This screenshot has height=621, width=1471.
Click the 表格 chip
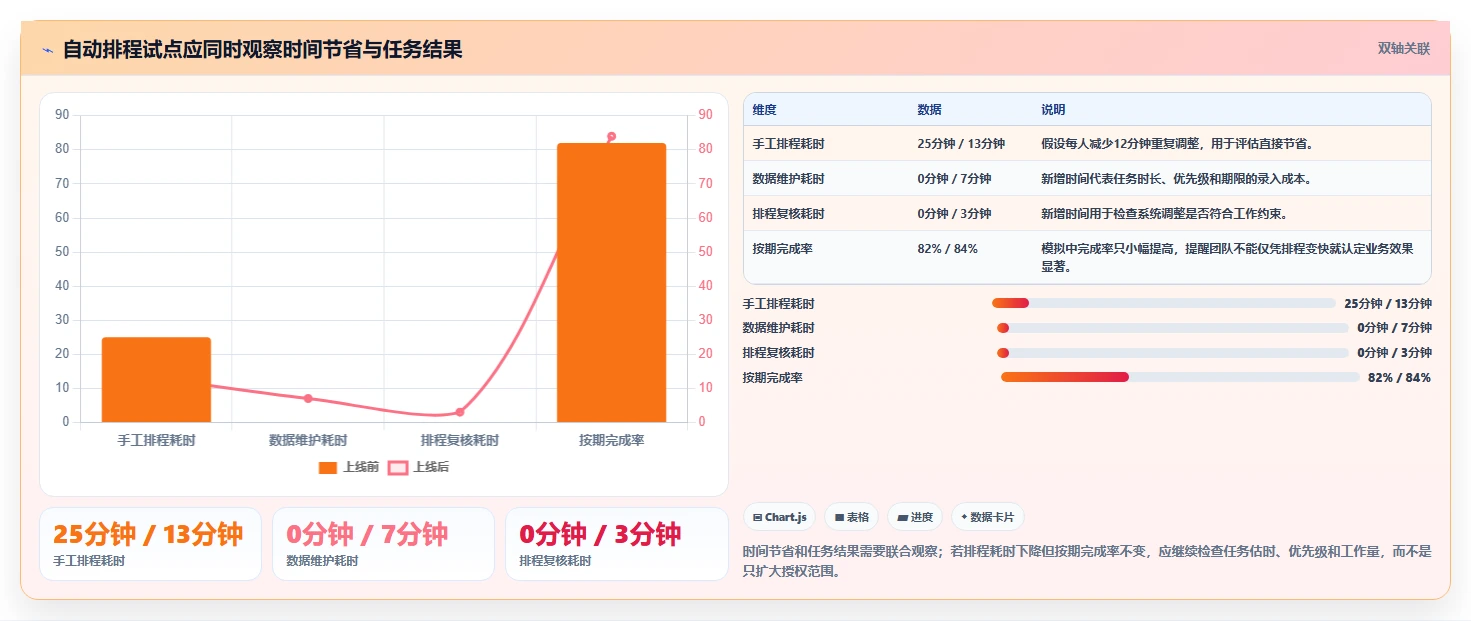point(852,517)
